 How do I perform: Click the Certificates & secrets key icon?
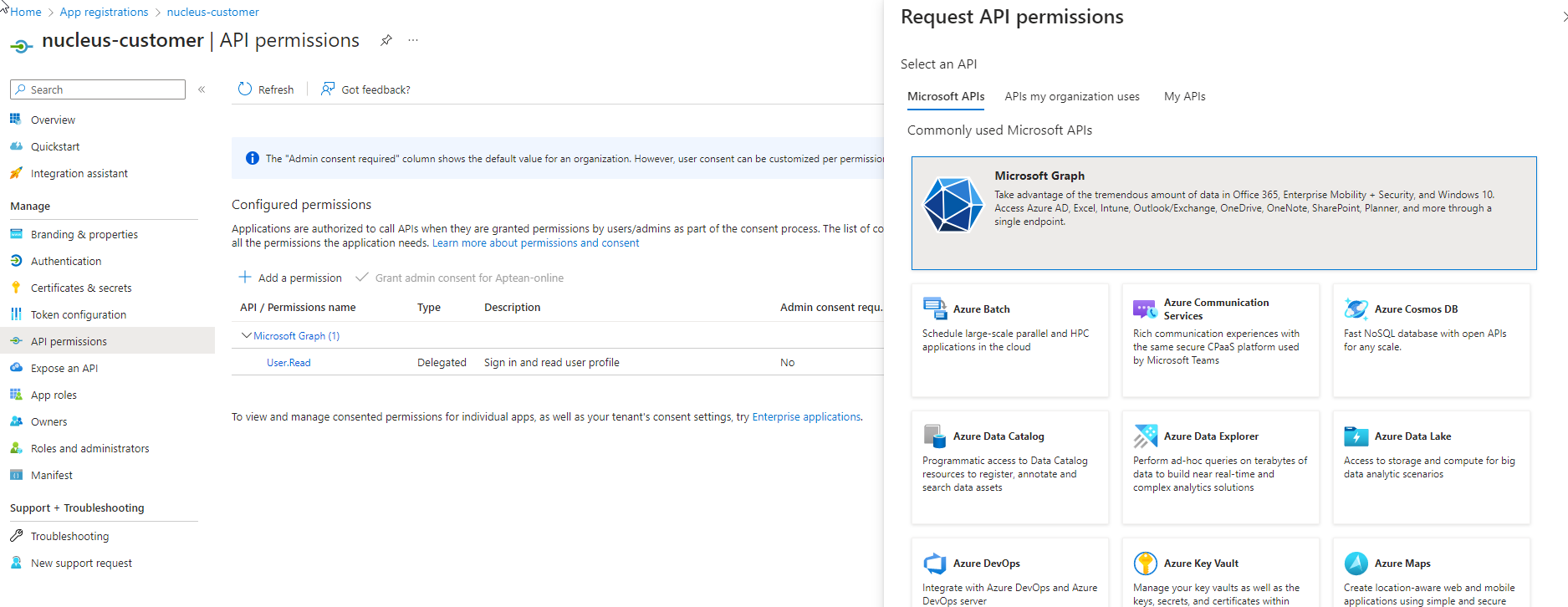tap(16, 288)
